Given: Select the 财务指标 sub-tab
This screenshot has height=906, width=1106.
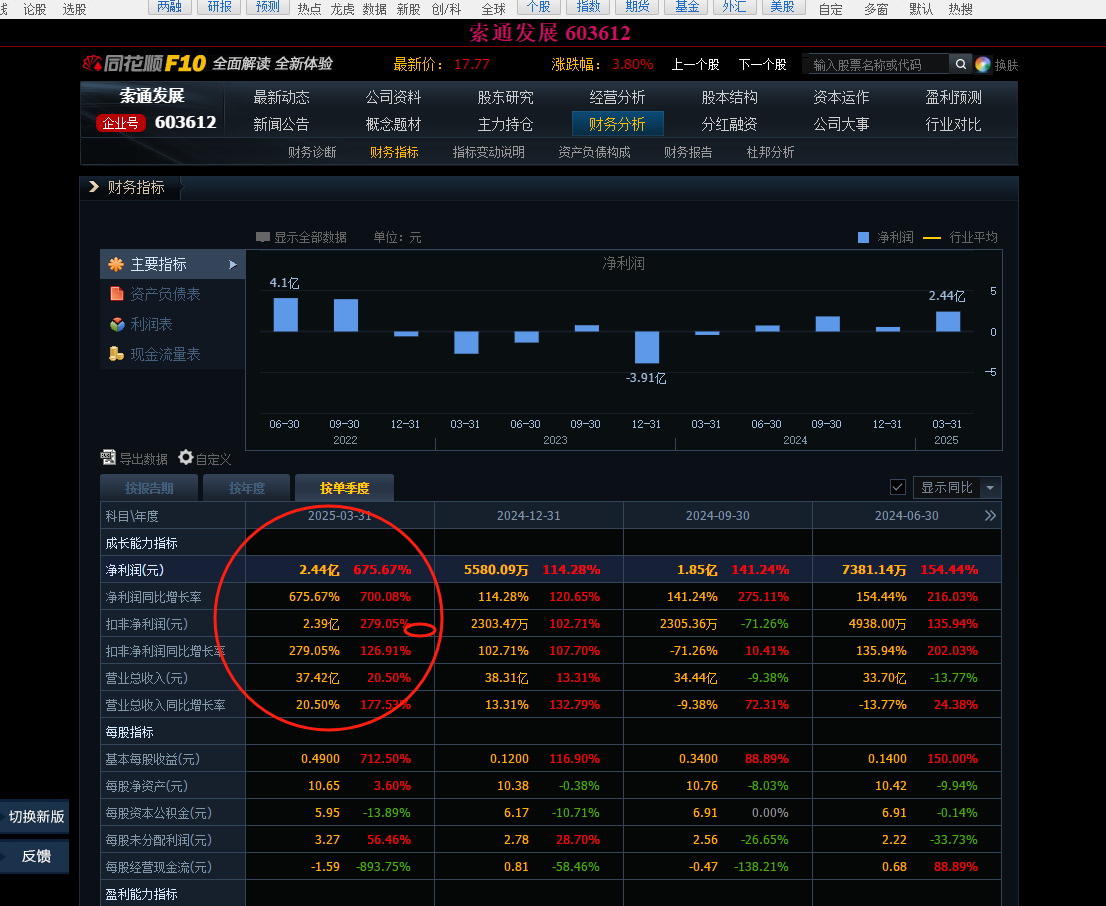Looking at the screenshot, I should [394, 152].
